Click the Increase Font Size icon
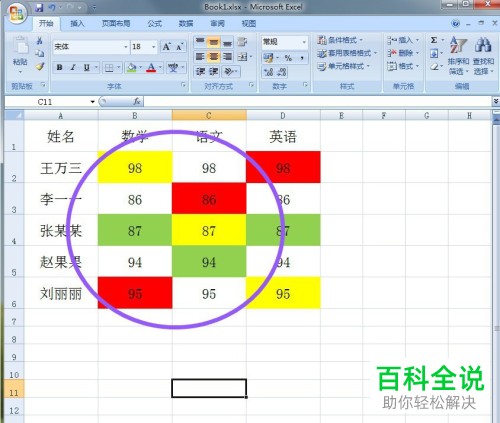Image resolution: width=500 pixels, height=423 pixels. [167, 47]
